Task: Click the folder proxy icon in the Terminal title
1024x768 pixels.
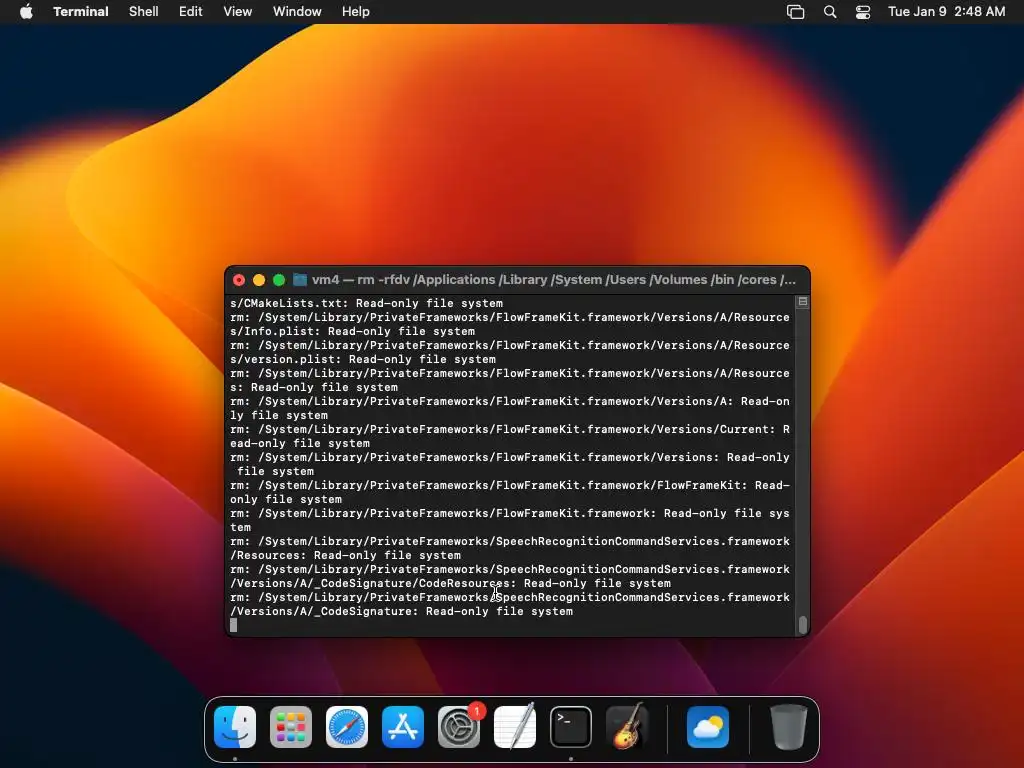Action: coord(300,280)
